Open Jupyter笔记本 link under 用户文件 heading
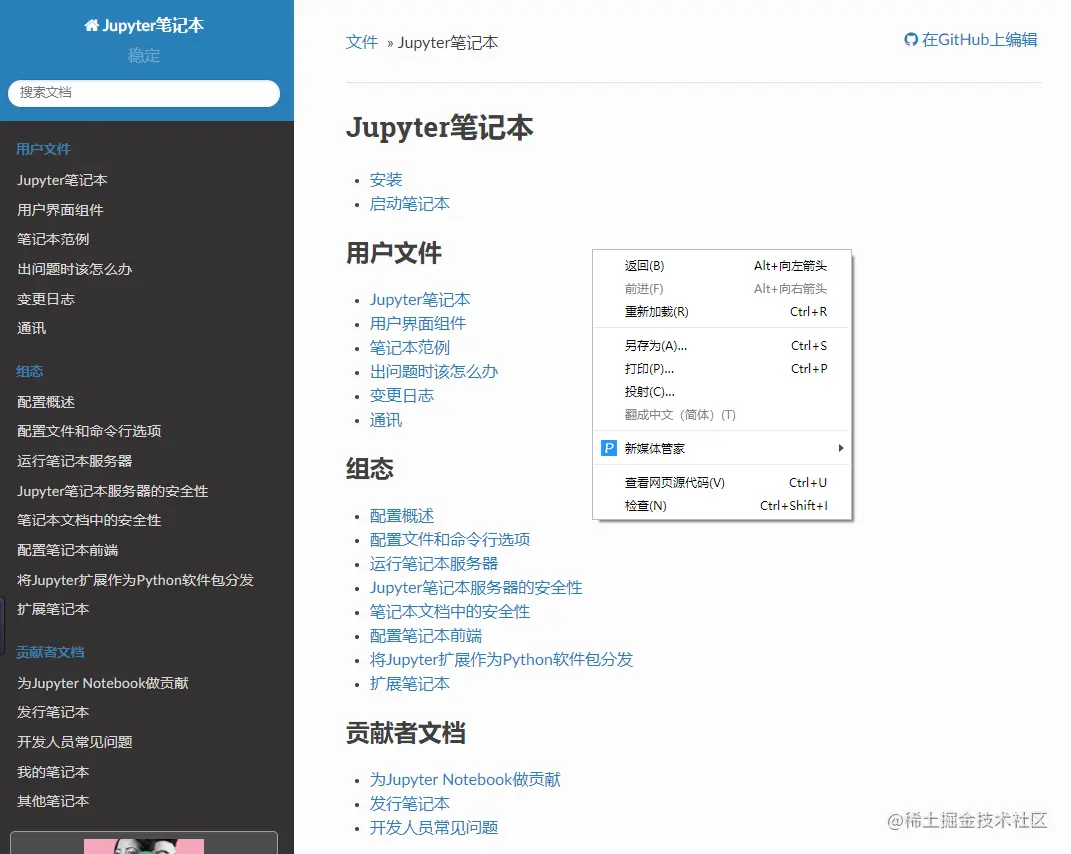This screenshot has height=854, width=1071. 420,300
